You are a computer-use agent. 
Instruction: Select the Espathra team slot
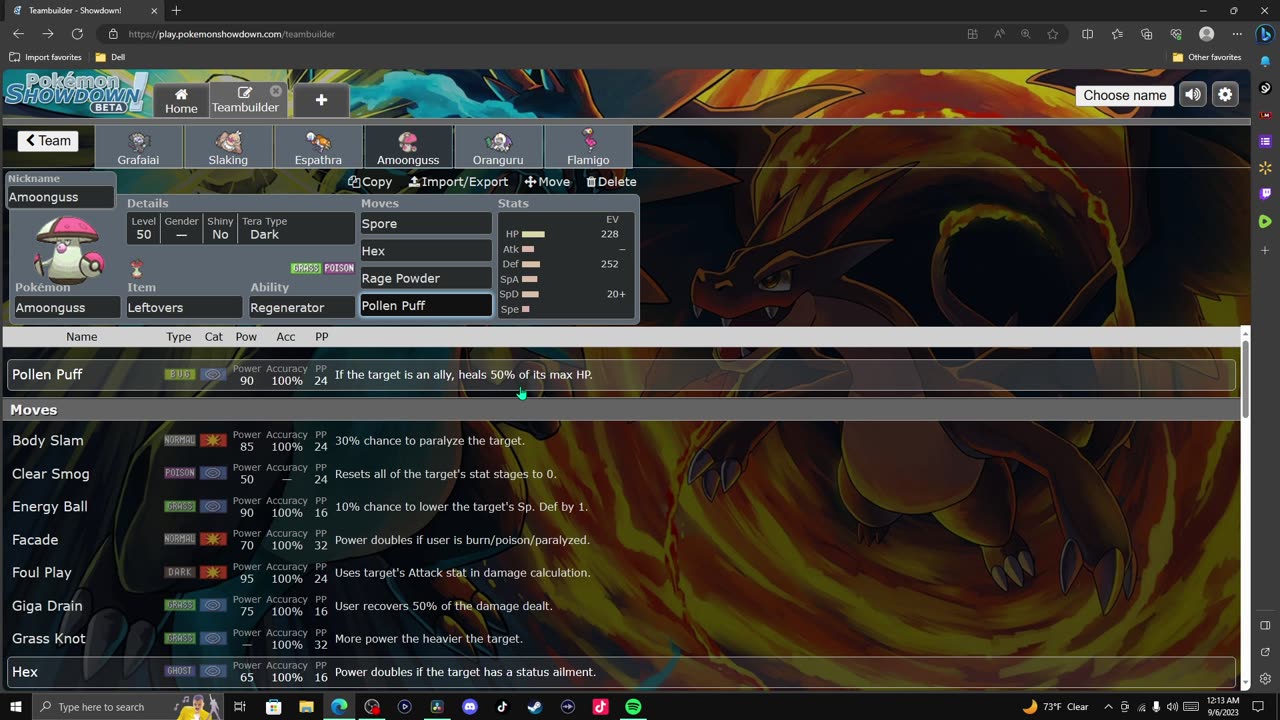click(318, 148)
